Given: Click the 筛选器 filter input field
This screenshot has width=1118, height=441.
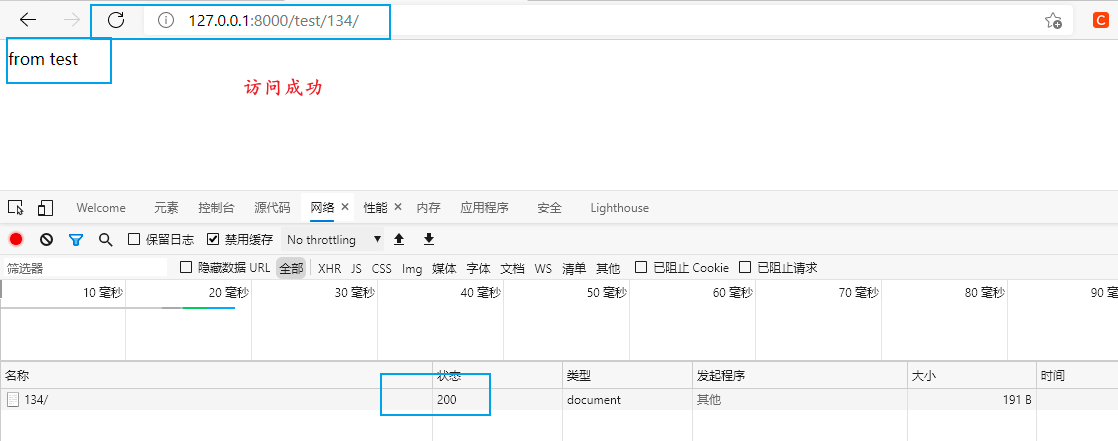Looking at the screenshot, I should (x=86, y=268).
